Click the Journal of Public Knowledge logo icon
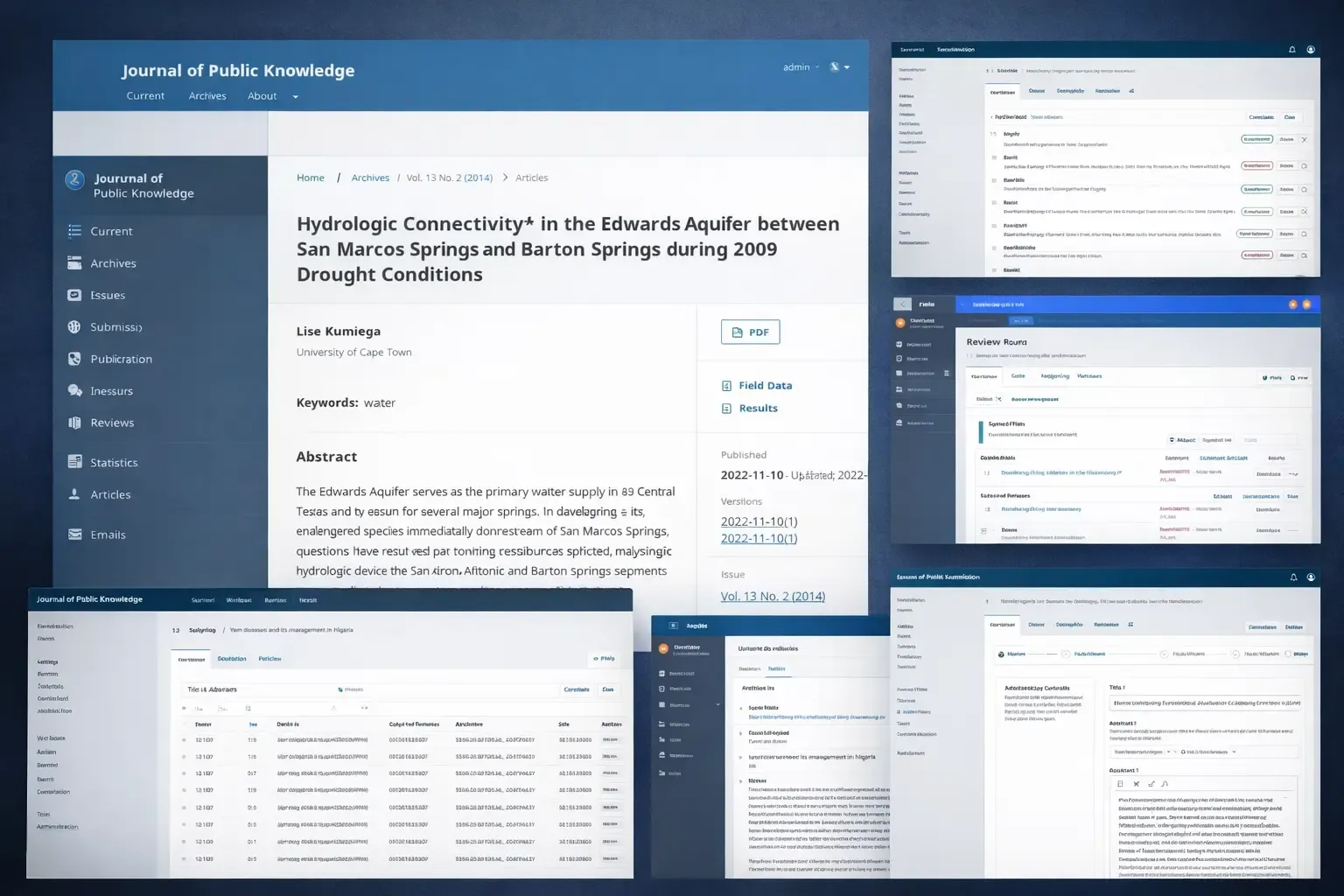Image resolution: width=1344 pixels, height=896 pixels. 74,179
